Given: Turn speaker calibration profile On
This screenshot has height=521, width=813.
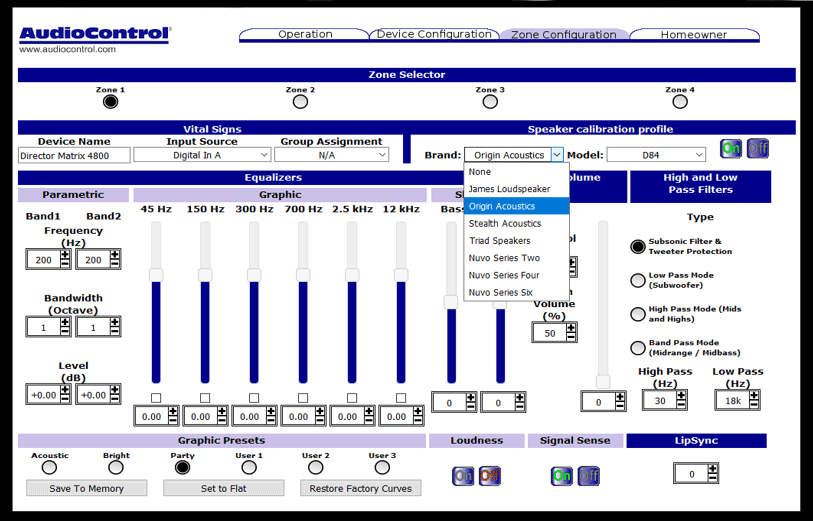Looking at the screenshot, I should click(731, 149).
